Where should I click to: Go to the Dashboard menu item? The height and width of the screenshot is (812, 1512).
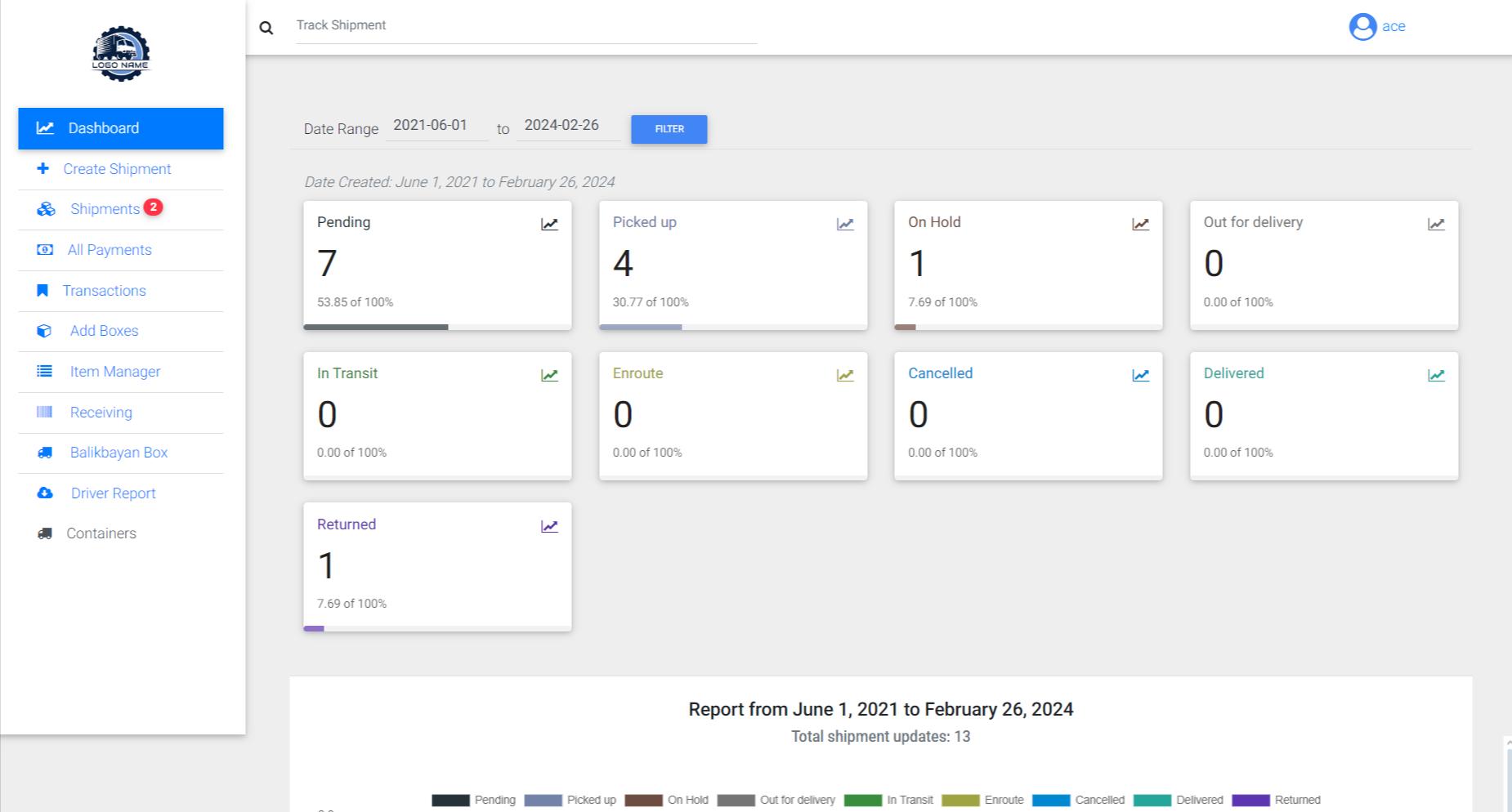click(x=121, y=128)
